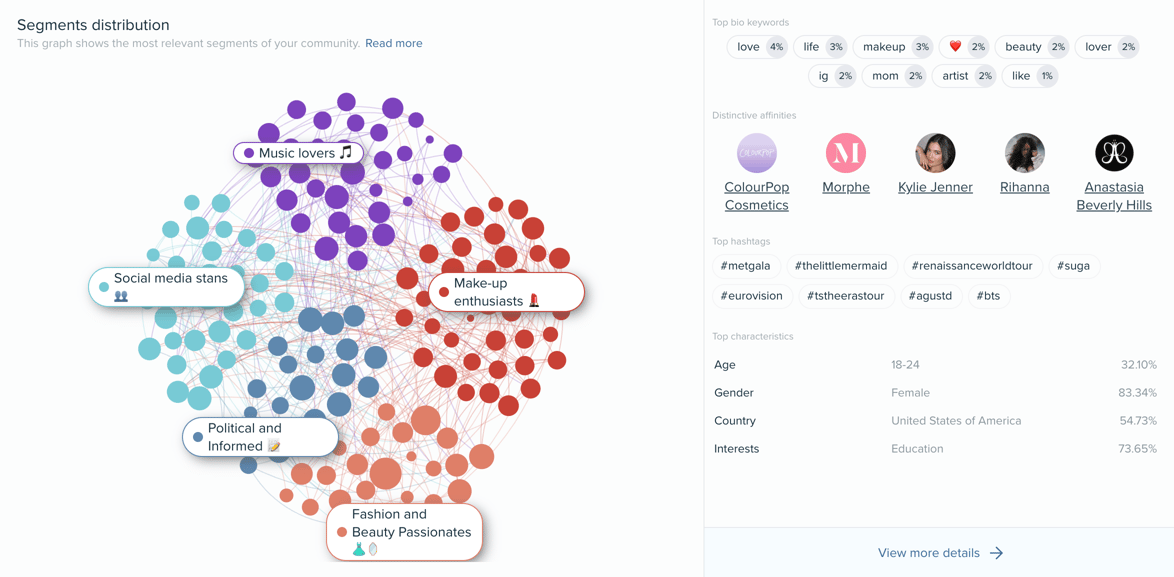Open the Read more link
This screenshot has width=1174, height=577.
(393, 43)
